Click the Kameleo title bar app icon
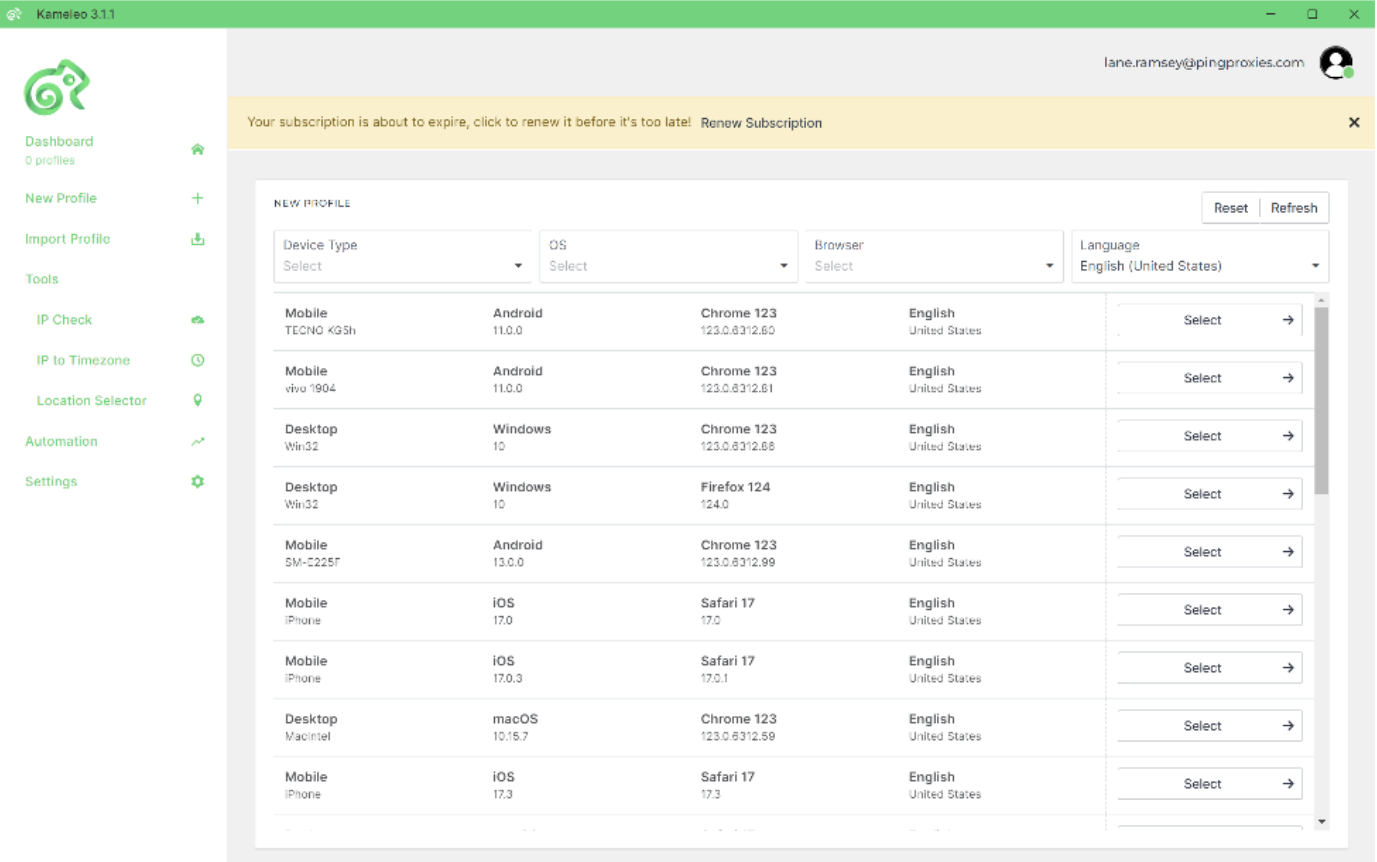 coord(14,14)
